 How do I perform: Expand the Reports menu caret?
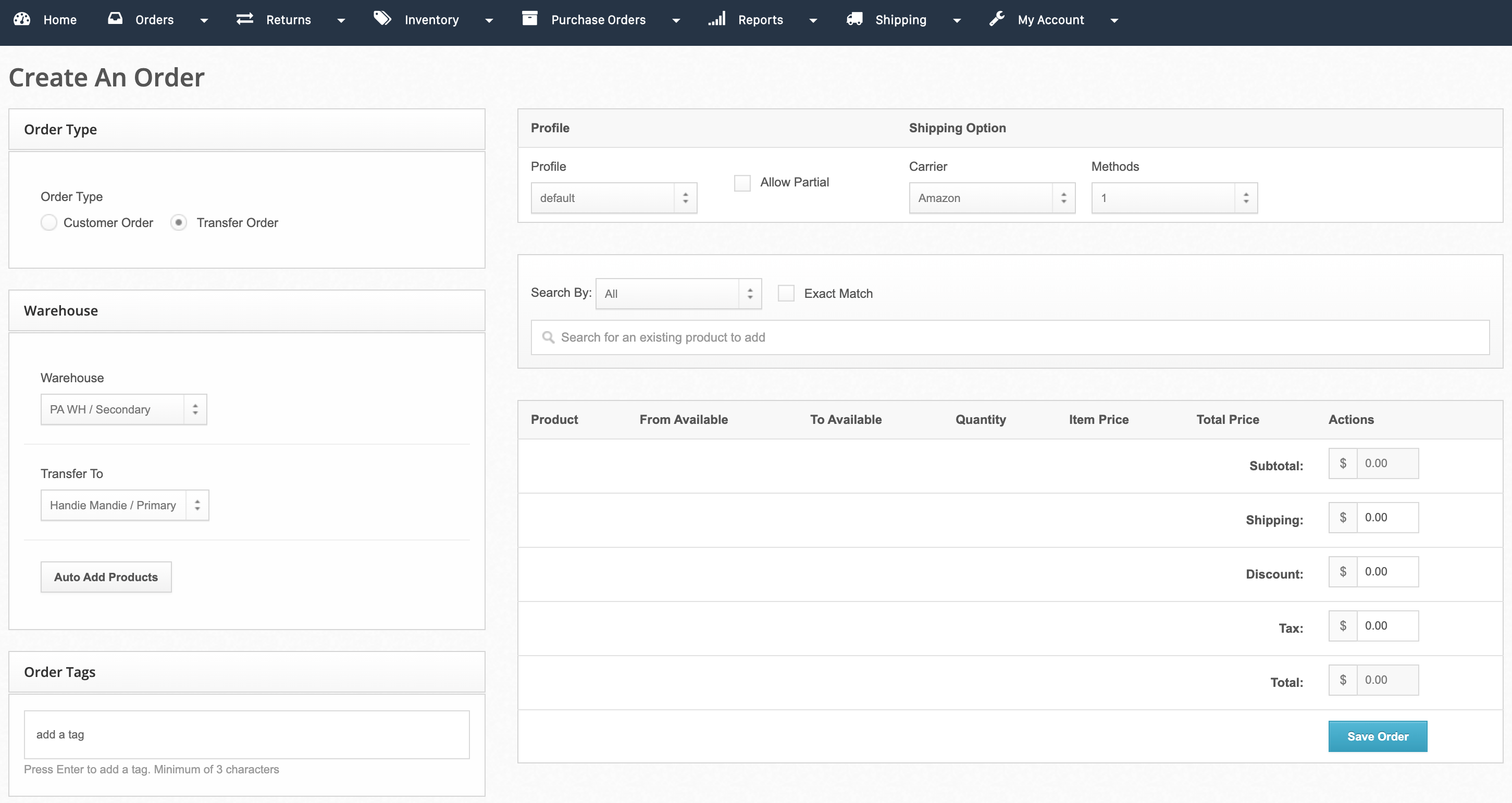pyautogui.click(x=813, y=20)
